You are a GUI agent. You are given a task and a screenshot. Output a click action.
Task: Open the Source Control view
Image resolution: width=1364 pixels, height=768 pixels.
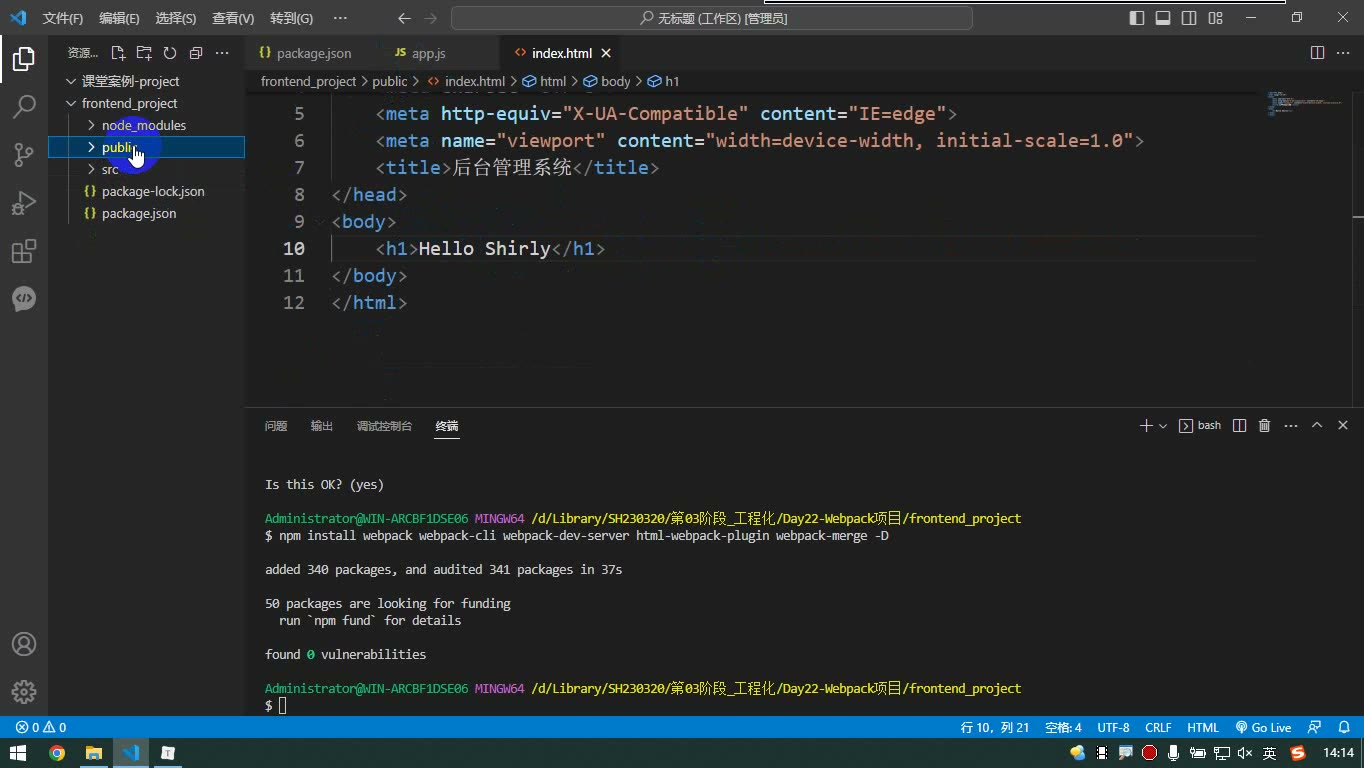pyautogui.click(x=24, y=154)
